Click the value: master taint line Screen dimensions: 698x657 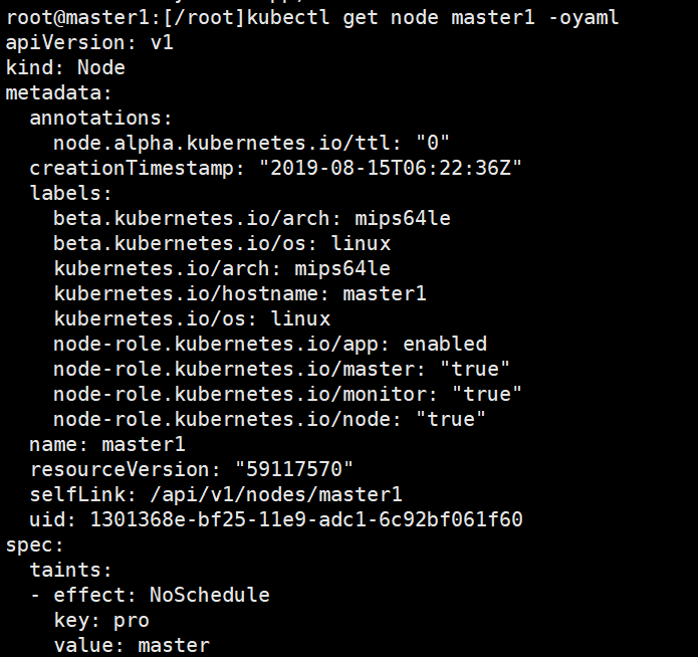[131, 645]
